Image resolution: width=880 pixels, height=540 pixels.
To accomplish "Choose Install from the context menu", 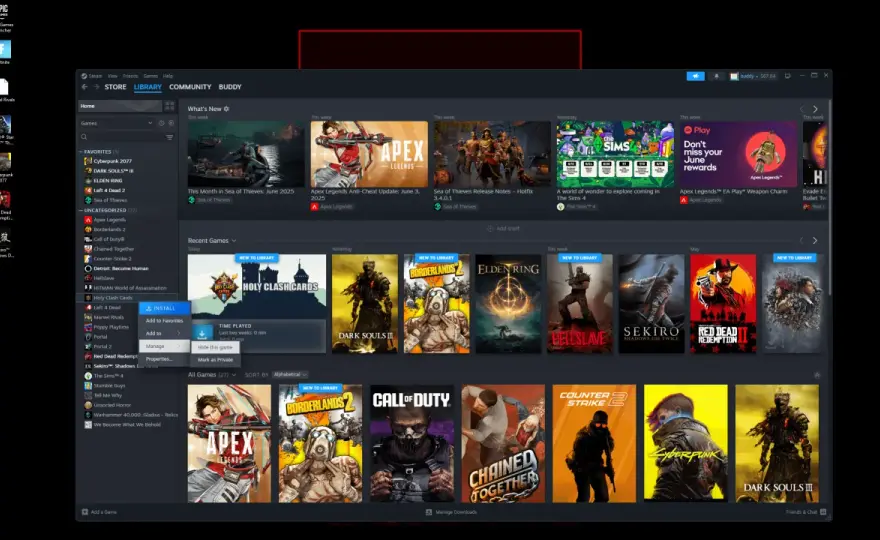I will click(164, 308).
